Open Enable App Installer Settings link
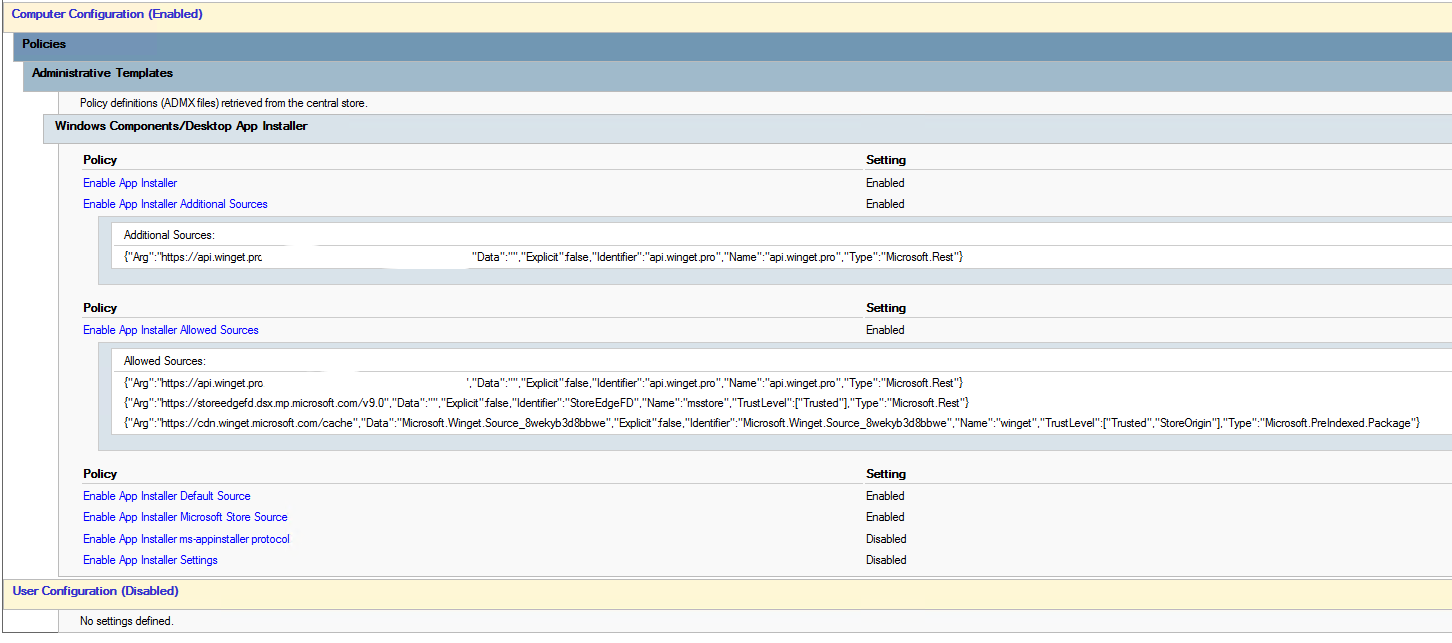Screen dimensions: 1452x643 tap(150, 560)
